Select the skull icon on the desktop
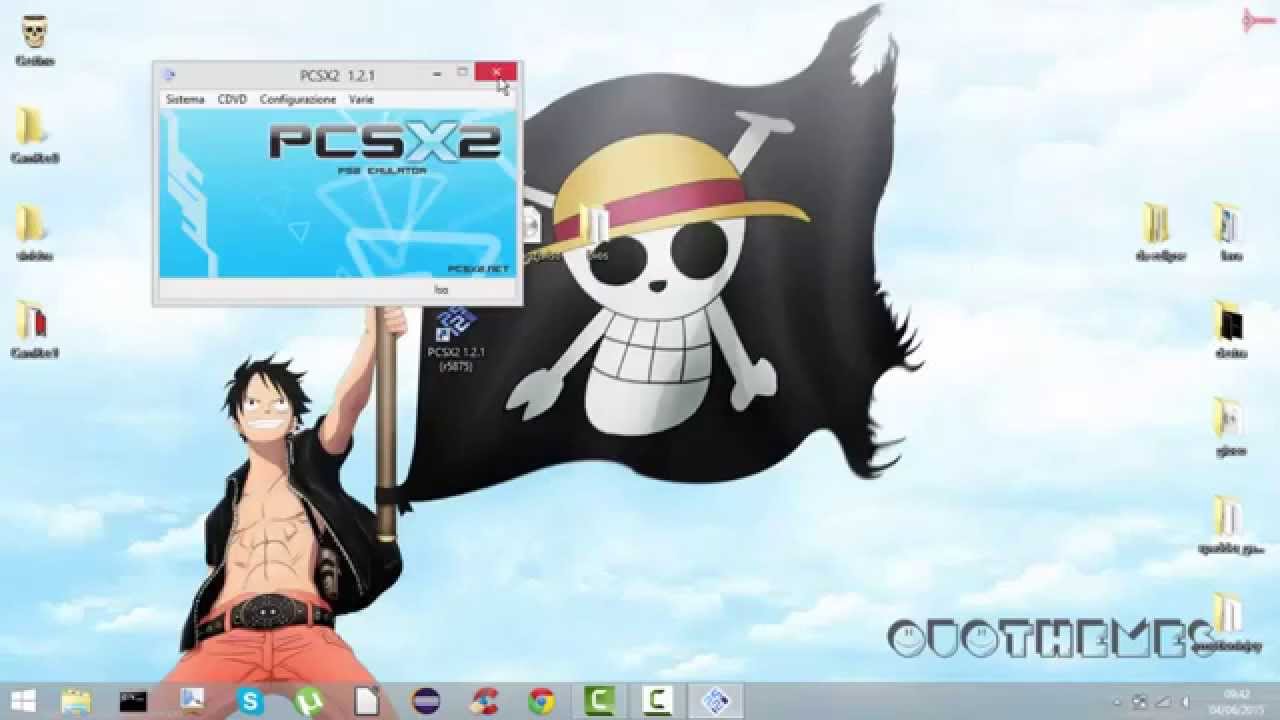This screenshot has height=720, width=1280. click(x=35, y=40)
